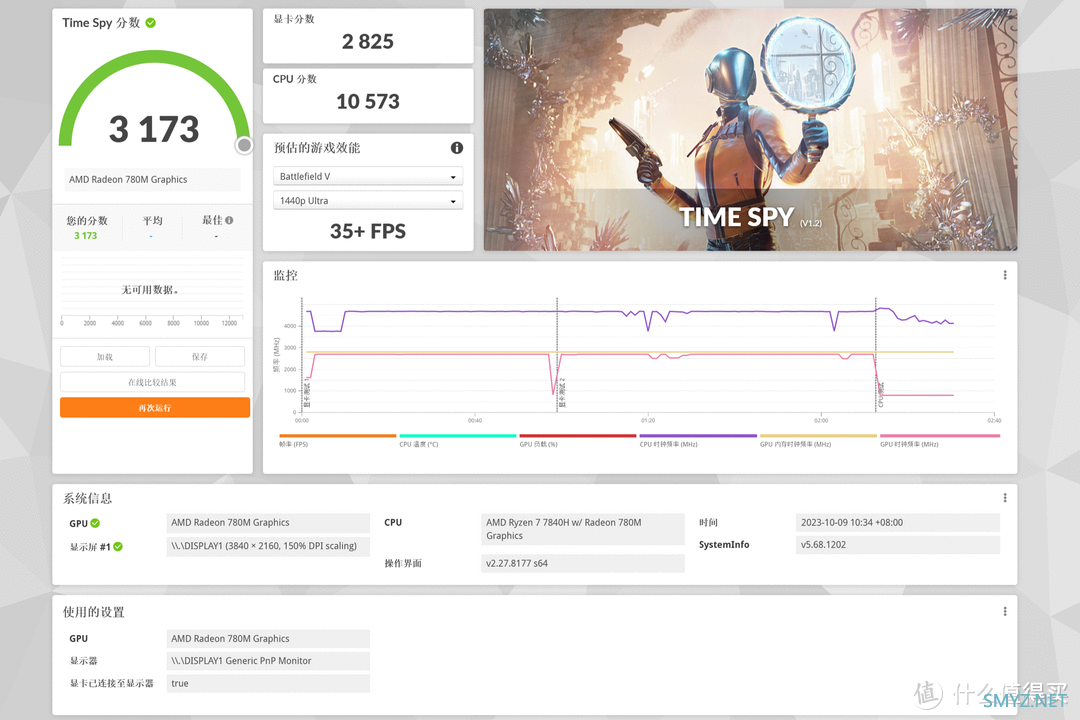Click the \\.\DISPLAY1 (3840 × 2160, 150% DPI scaling) value
The width and height of the screenshot is (1080, 720).
268,546
